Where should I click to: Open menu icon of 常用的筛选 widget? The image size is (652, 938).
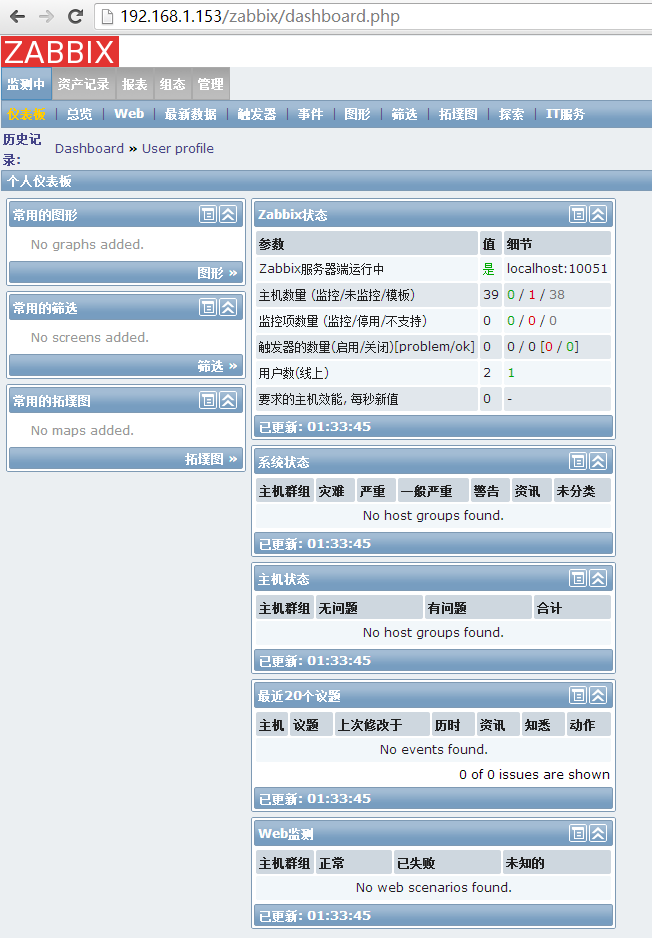[208, 307]
